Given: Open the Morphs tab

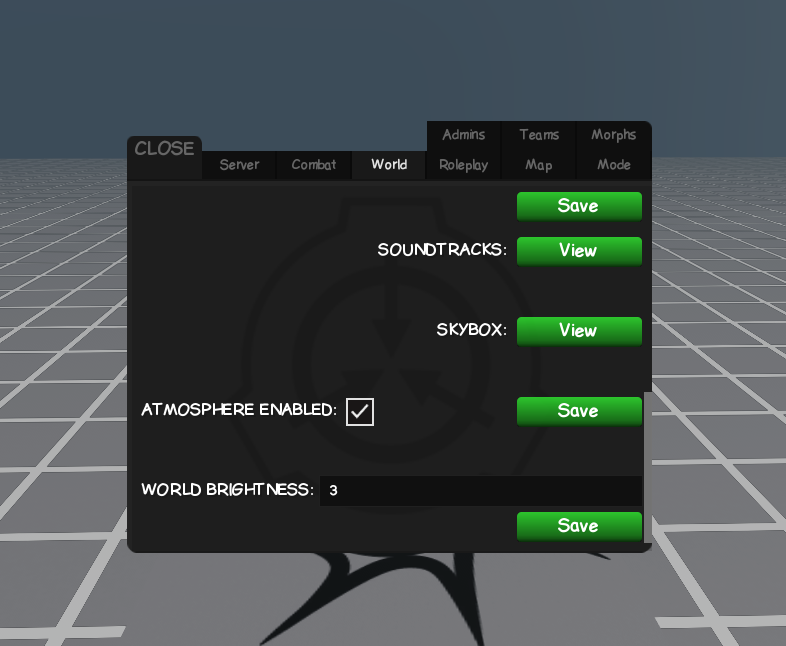Looking at the screenshot, I should tap(614, 135).
